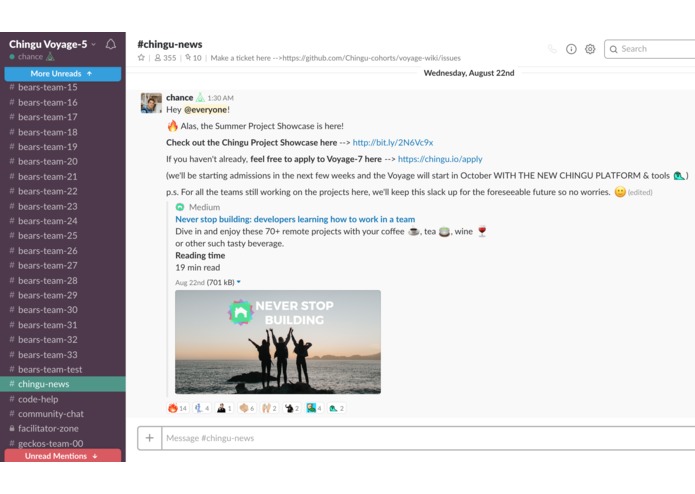This screenshot has width=695, height=494.
Task: Star the #chingu-news channel
Action: click(x=141, y=58)
